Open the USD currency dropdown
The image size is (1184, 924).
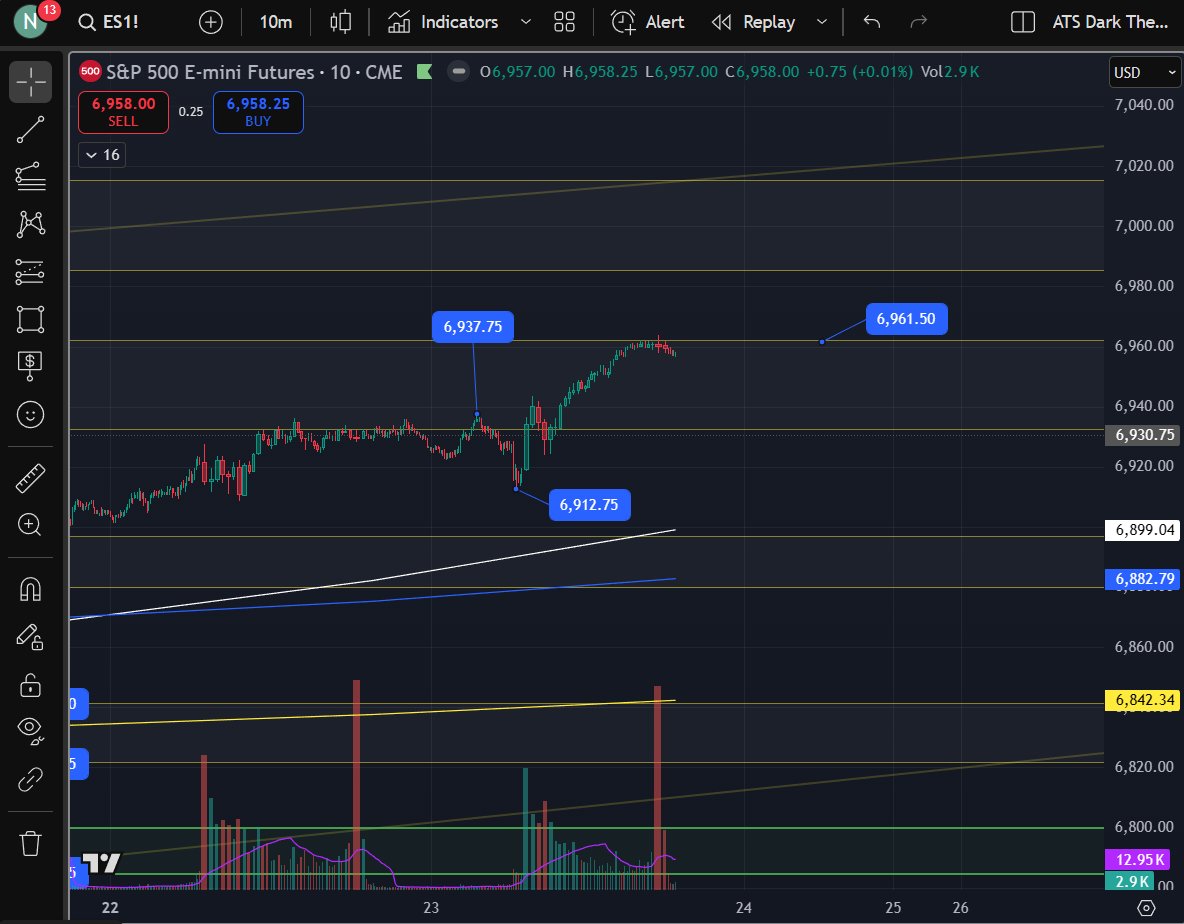pyautogui.click(x=1144, y=72)
